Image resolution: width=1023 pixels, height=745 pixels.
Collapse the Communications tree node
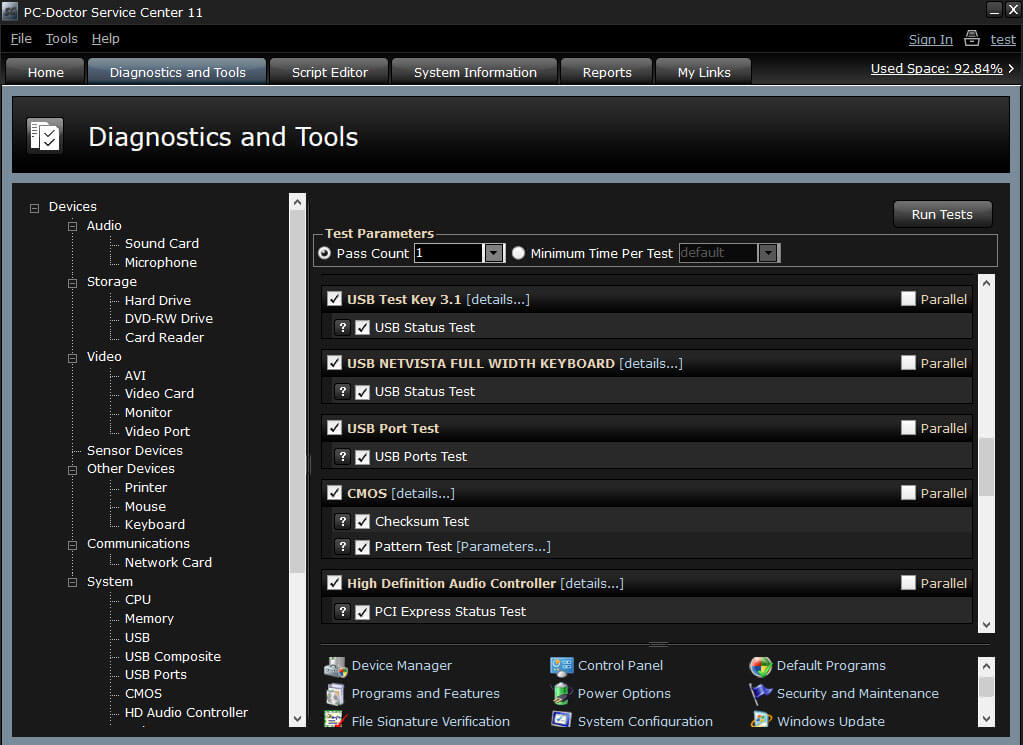click(x=72, y=545)
